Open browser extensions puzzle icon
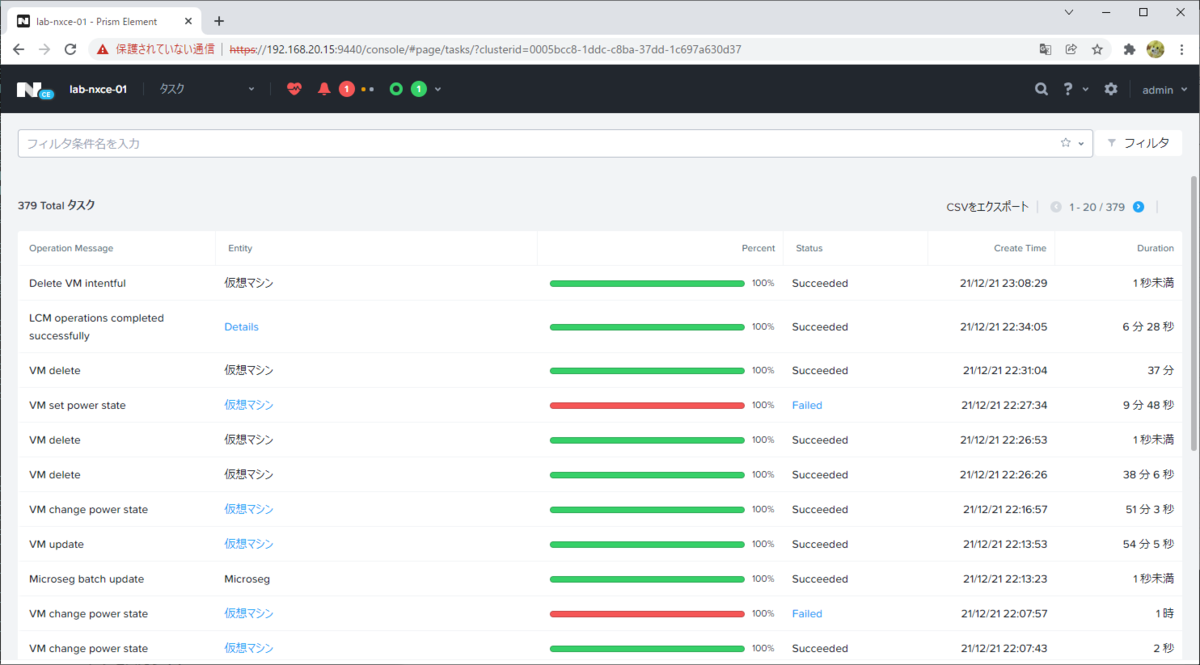Screen dimensions: 1200x665 point(1130,49)
